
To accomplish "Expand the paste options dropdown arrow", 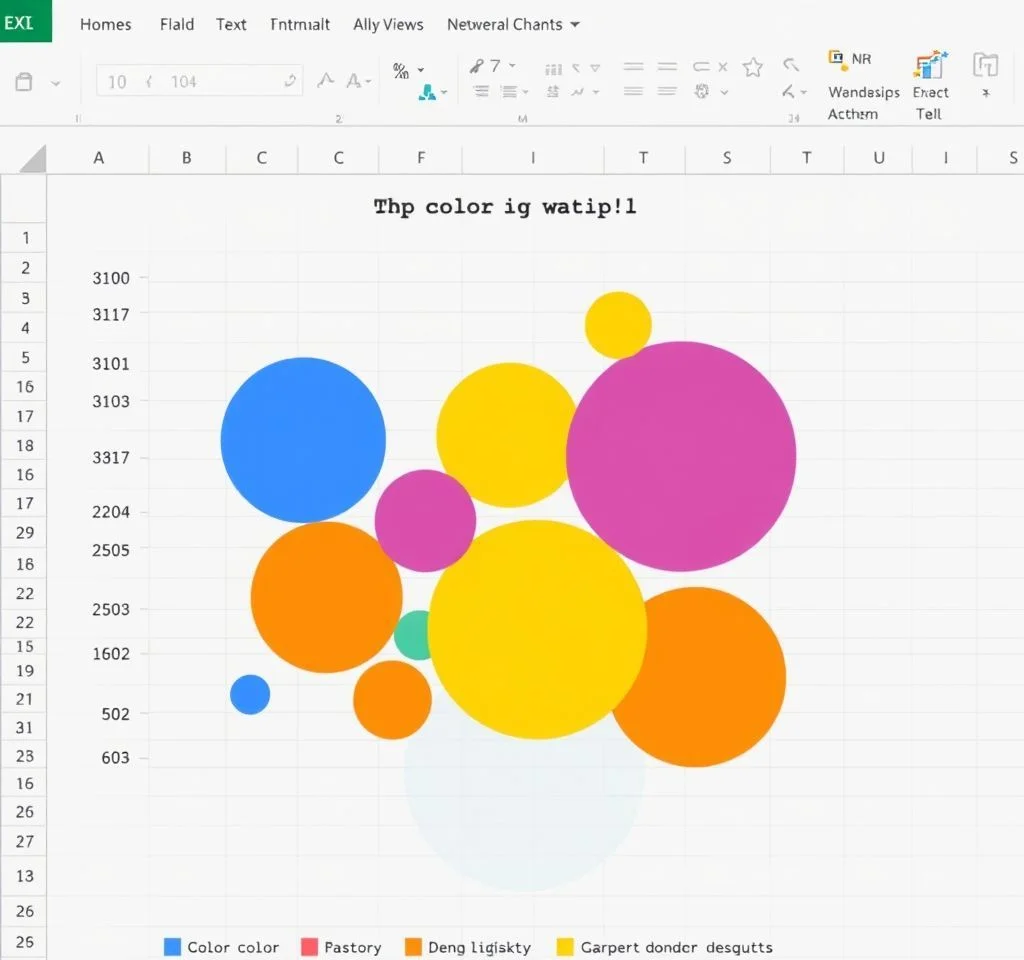I will click(x=55, y=83).
